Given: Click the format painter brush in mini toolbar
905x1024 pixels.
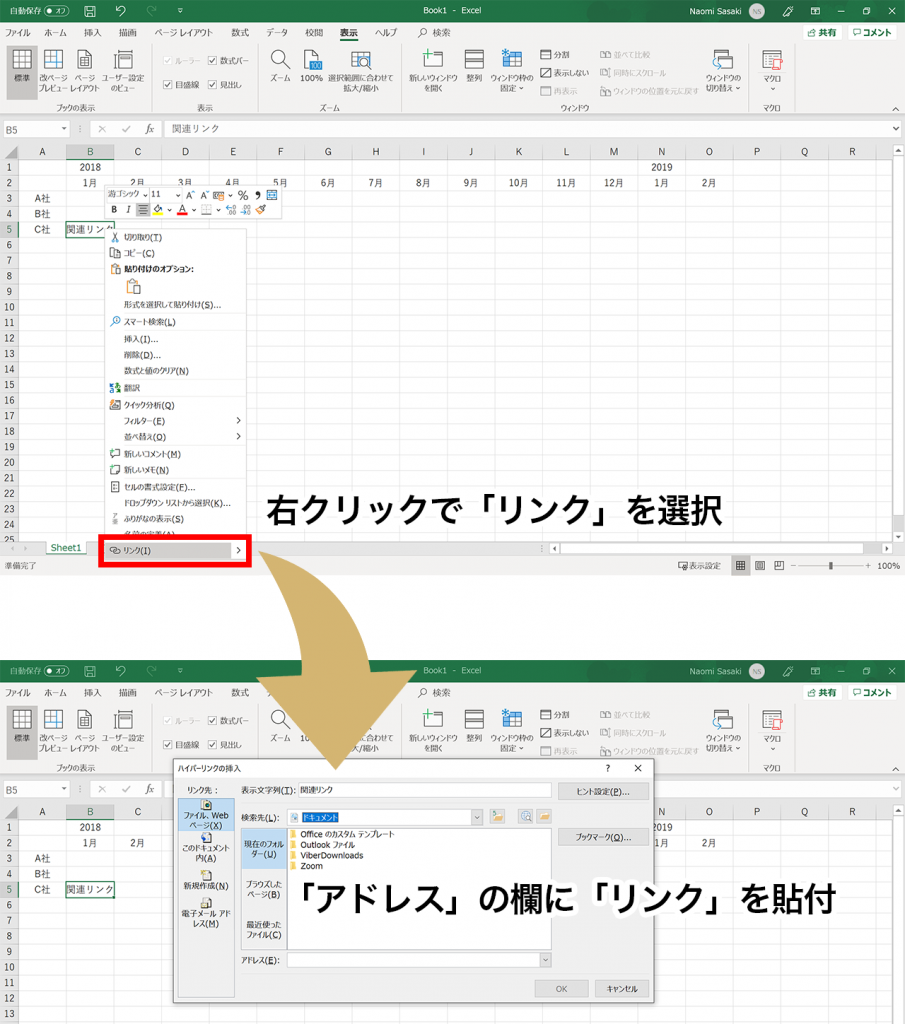Looking at the screenshot, I should [x=261, y=210].
